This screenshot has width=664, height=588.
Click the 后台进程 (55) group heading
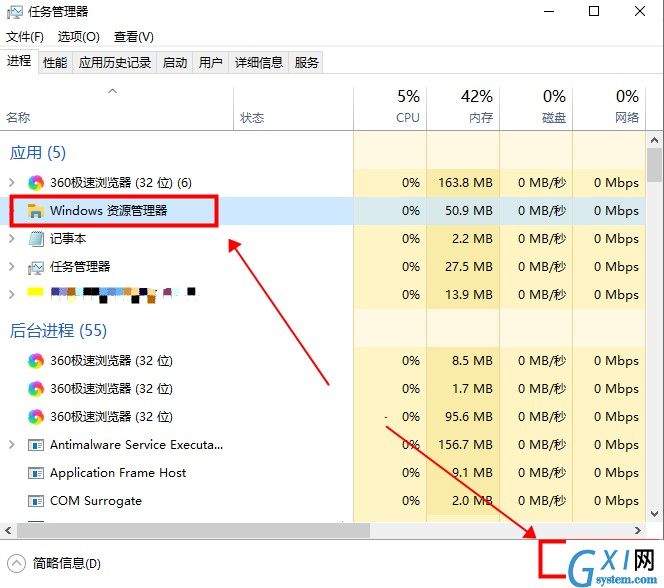coord(58,331)
